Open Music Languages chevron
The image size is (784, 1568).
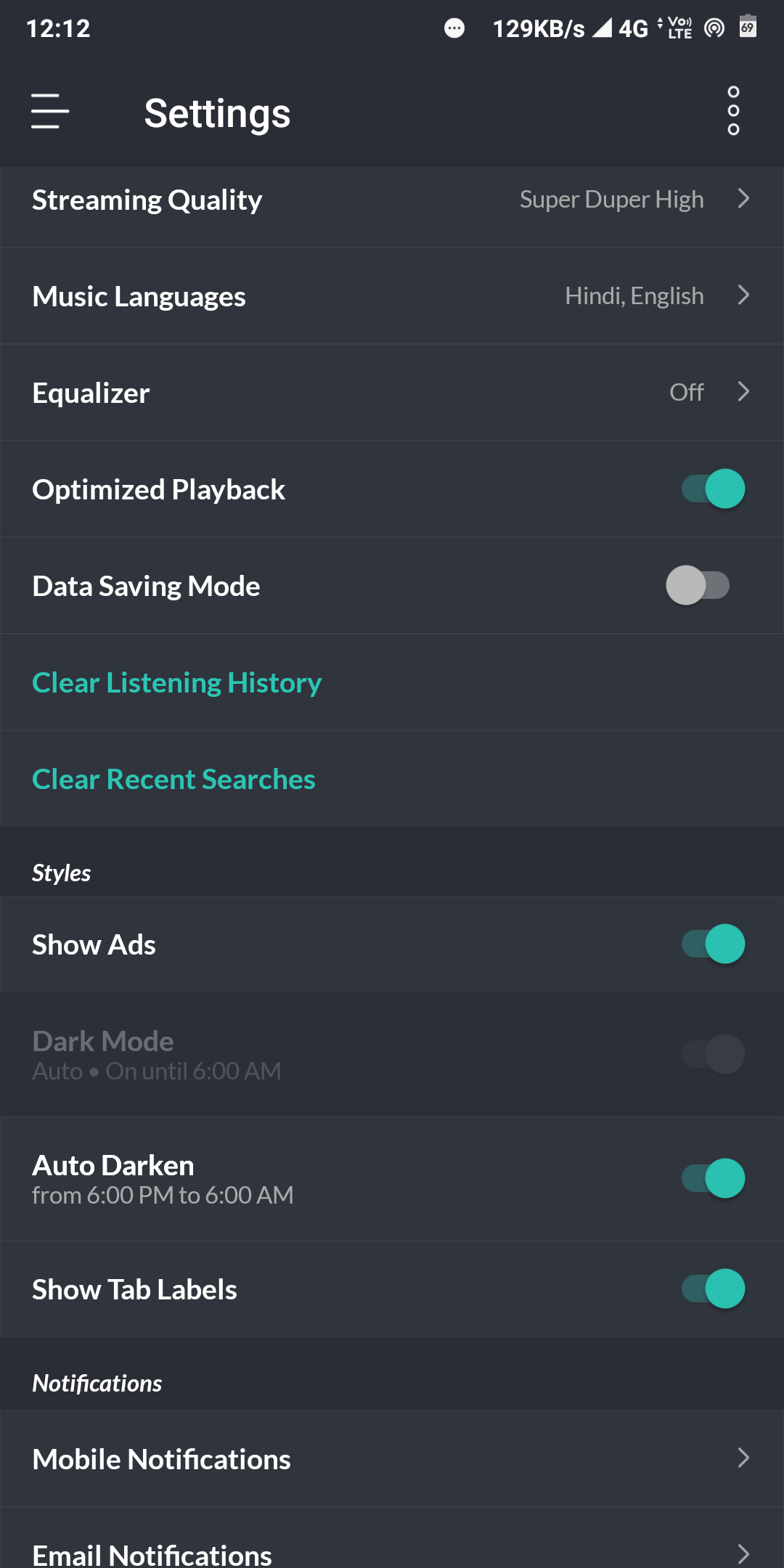pyautogui.click(x=743, y=295)
